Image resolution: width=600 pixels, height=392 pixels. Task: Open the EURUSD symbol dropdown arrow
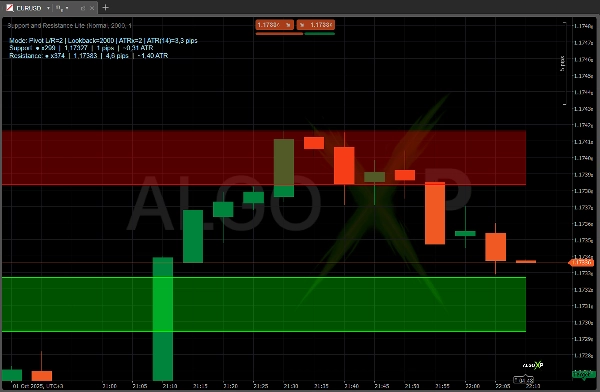point(48,8)
